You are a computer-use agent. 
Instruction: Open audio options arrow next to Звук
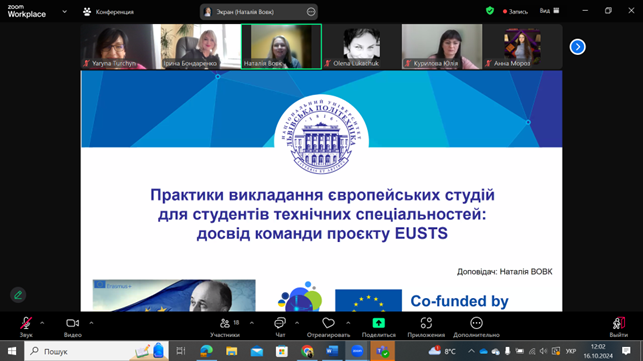pos(42,323)
